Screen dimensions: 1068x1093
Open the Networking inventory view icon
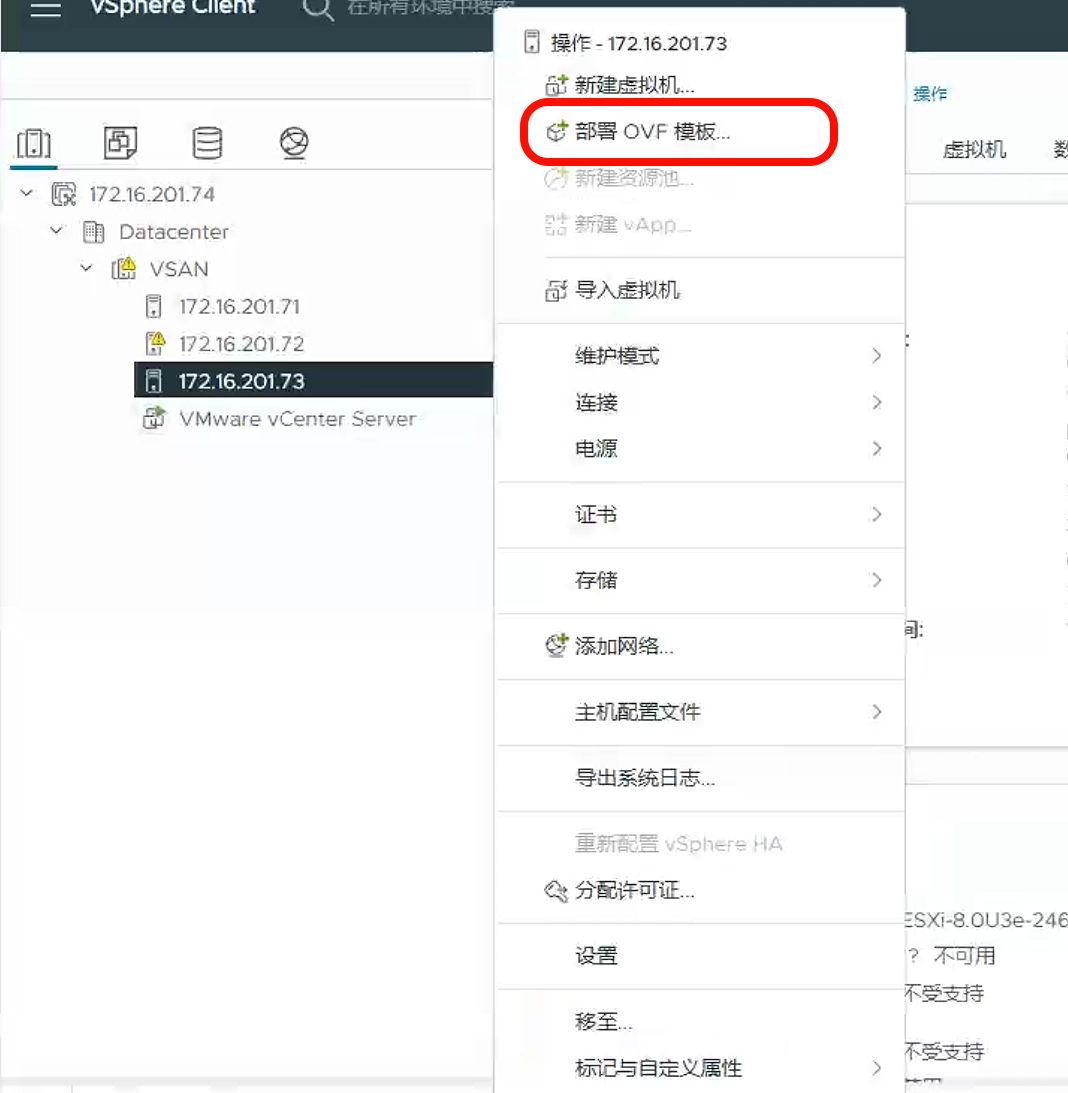(294, 143)
